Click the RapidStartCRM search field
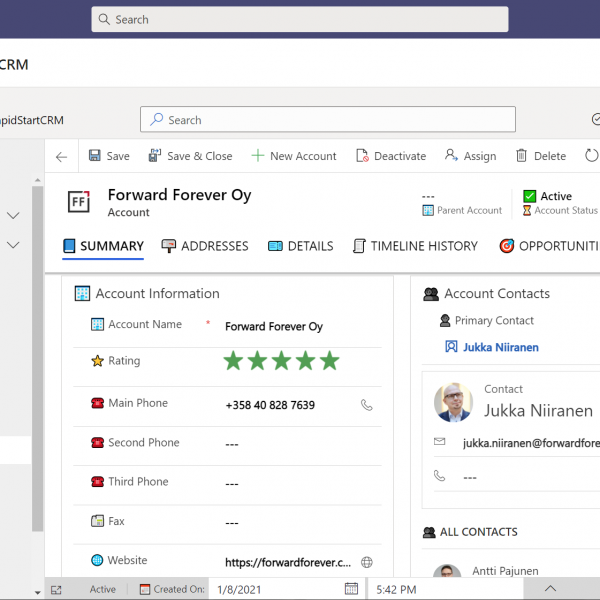600x600 pixels. [328, 119]
